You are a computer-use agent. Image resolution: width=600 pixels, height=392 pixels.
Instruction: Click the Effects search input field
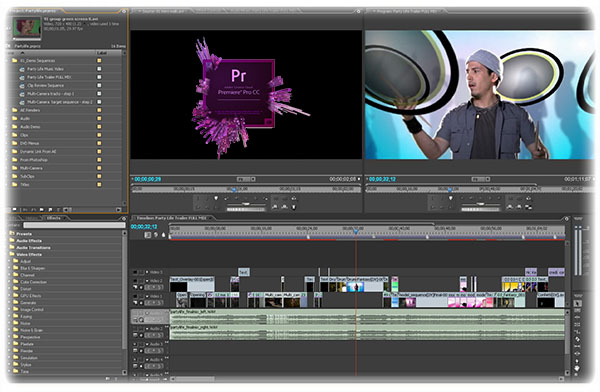tap(74, 225)
